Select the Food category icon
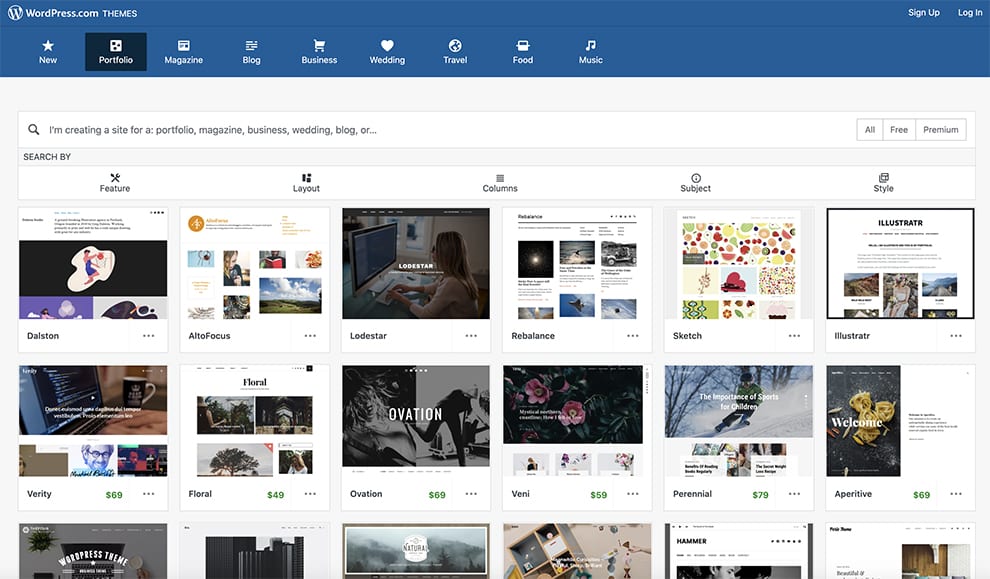The width and height of the screenshot is (990, 579). click(523, 45)
